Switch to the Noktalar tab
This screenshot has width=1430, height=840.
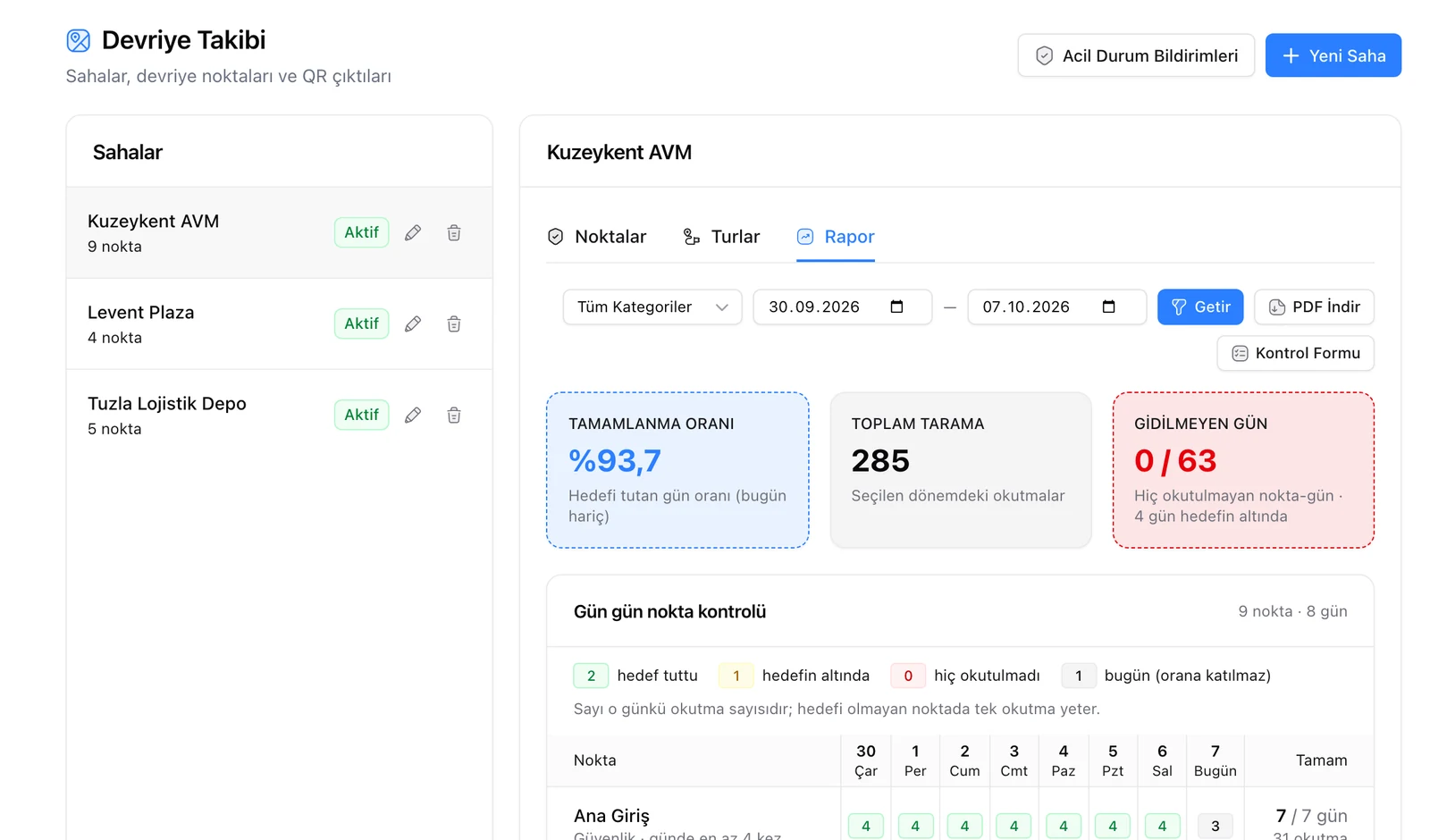point(596,237)
